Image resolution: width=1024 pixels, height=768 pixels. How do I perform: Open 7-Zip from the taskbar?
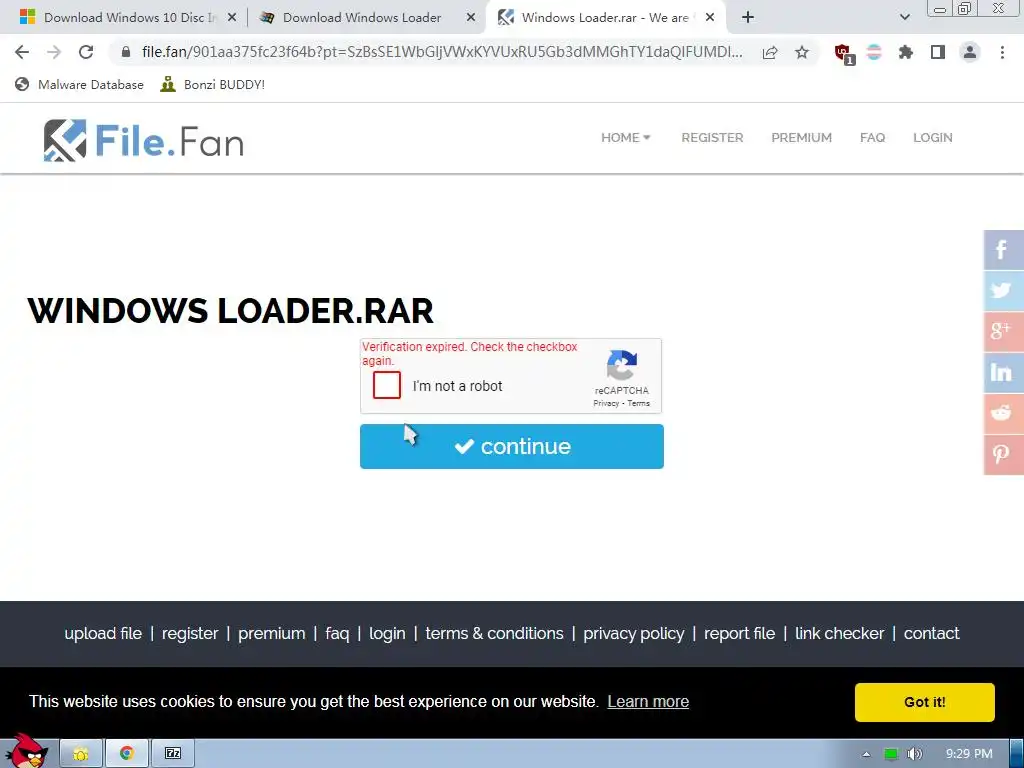(173, 754)
